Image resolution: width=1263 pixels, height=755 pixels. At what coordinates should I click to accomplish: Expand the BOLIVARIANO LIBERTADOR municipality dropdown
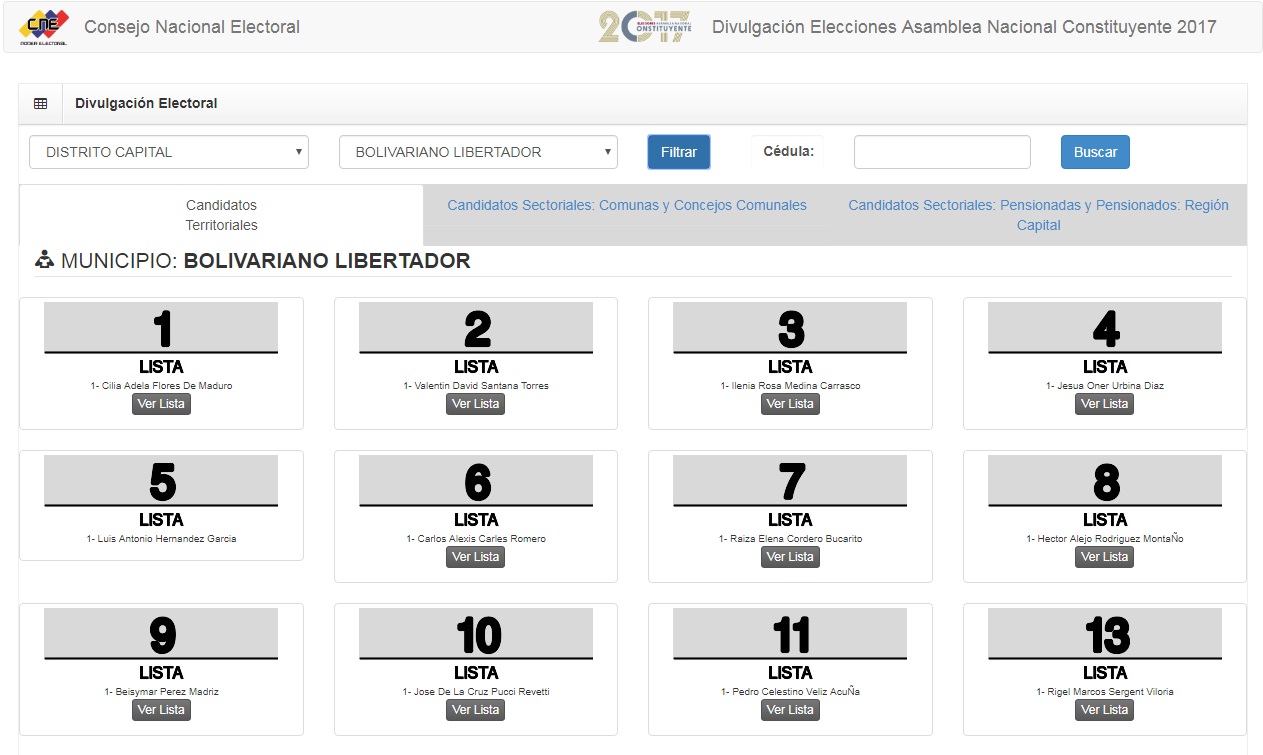[x=478, y=152]
